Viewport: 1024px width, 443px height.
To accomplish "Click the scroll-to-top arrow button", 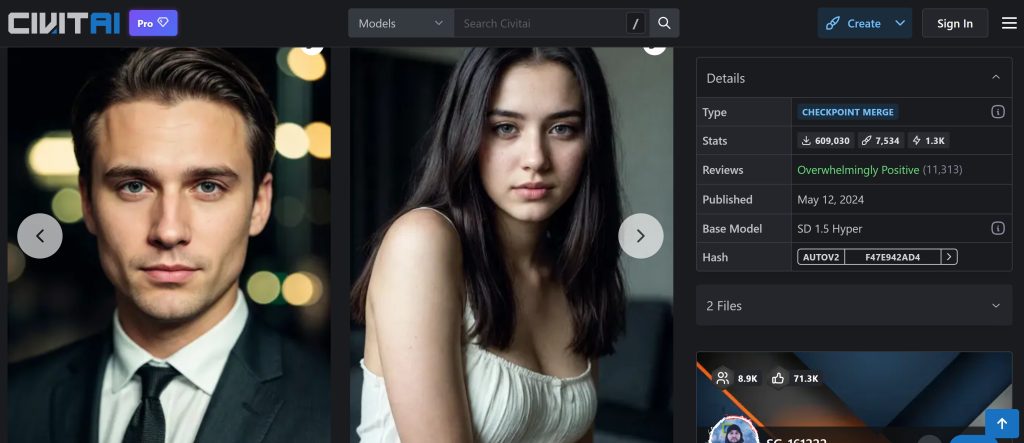I will point(1001,424).
